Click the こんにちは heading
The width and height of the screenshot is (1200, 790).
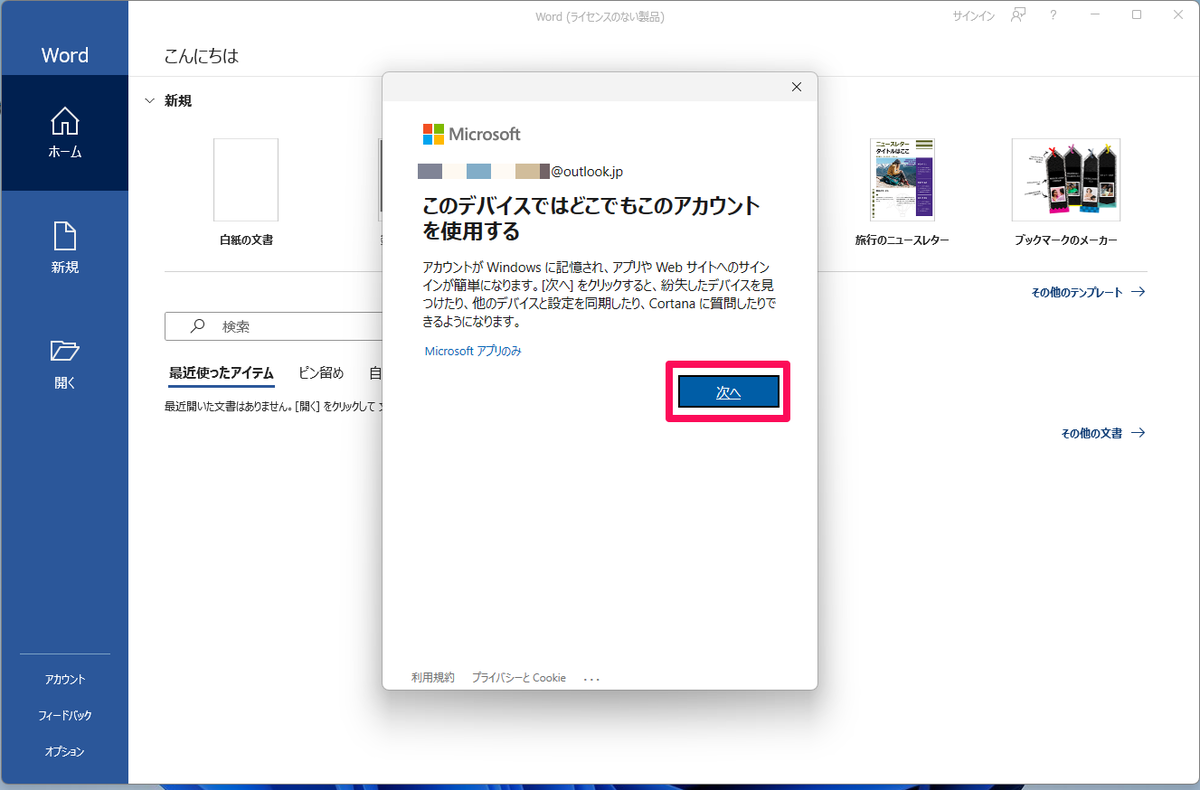coord(201,56)
